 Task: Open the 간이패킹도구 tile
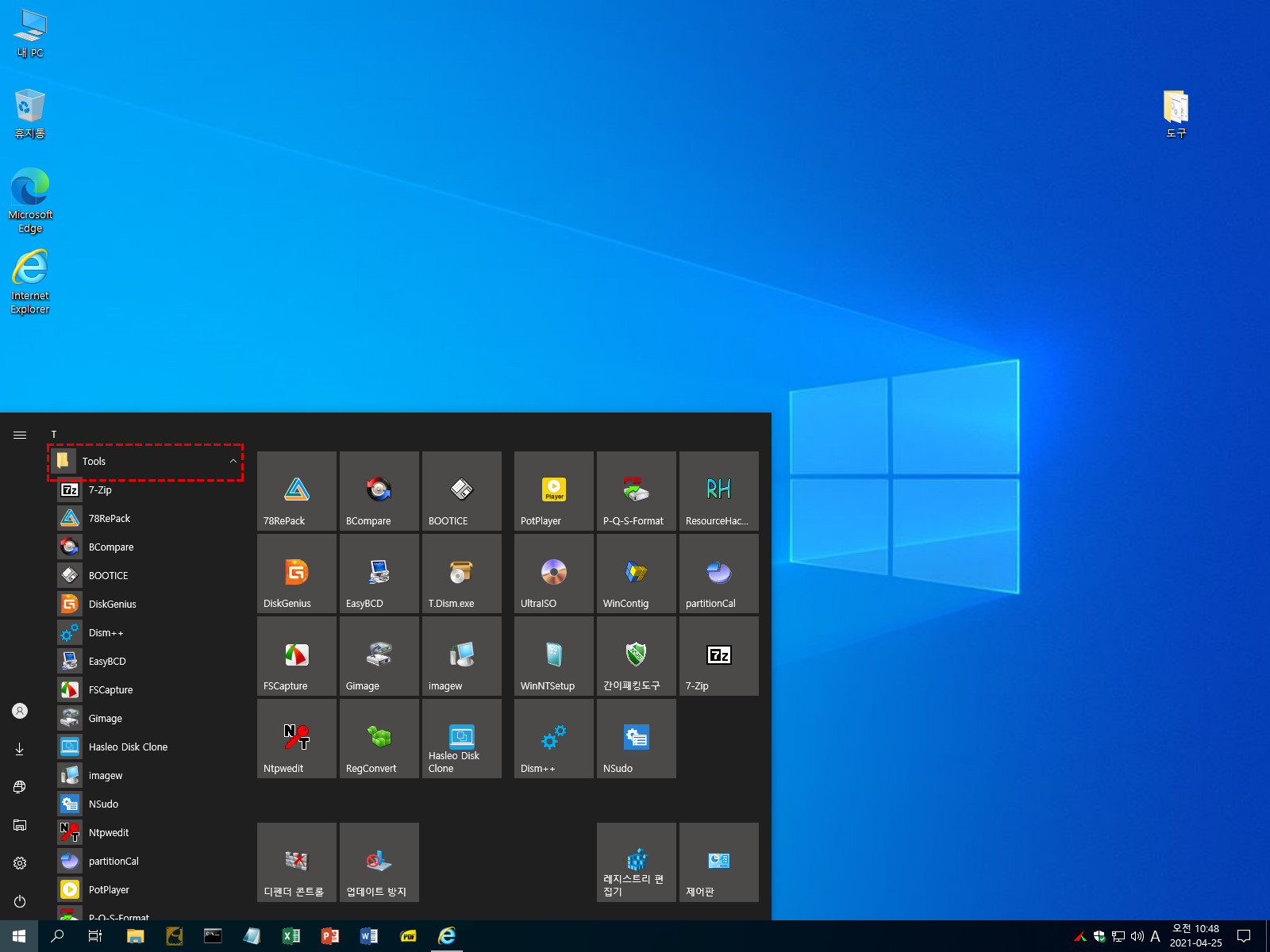pyautogui.click(x=637, y=656)
